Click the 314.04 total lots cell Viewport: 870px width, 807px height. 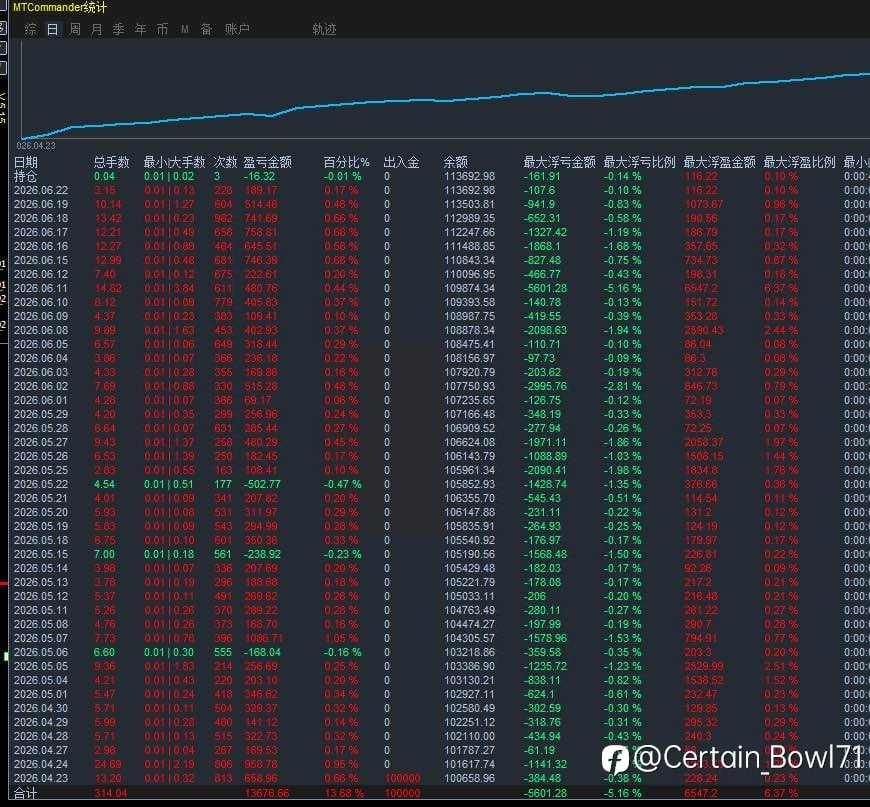(111, 793)
